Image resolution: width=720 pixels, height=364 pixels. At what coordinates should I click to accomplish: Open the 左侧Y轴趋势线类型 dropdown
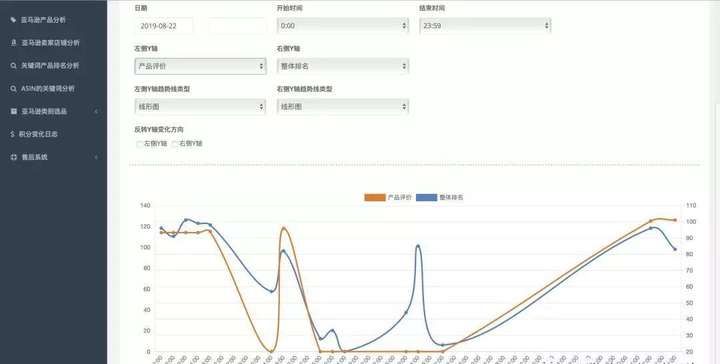(200, 106)
